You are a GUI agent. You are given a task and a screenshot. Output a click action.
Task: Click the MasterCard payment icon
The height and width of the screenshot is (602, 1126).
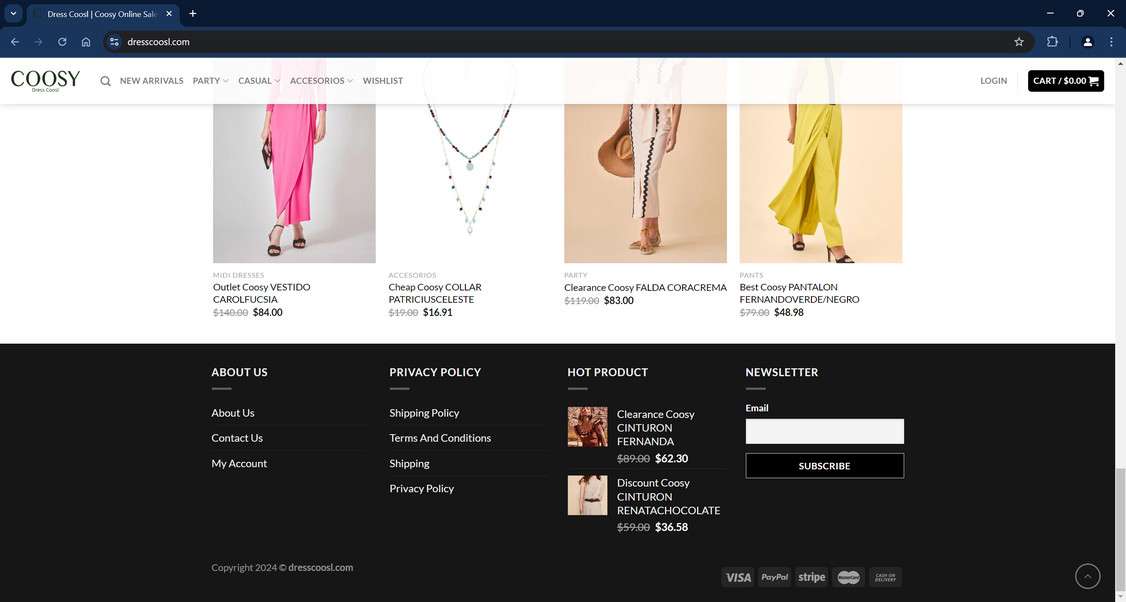[x=848, y=577]
